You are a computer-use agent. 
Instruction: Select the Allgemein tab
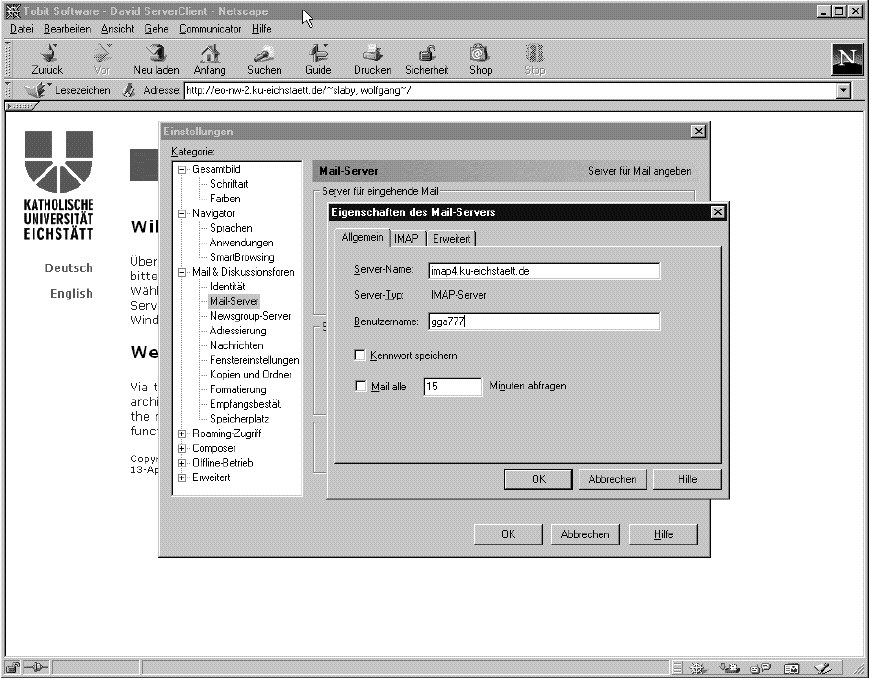pyautogui.click(x=363, y=237)
